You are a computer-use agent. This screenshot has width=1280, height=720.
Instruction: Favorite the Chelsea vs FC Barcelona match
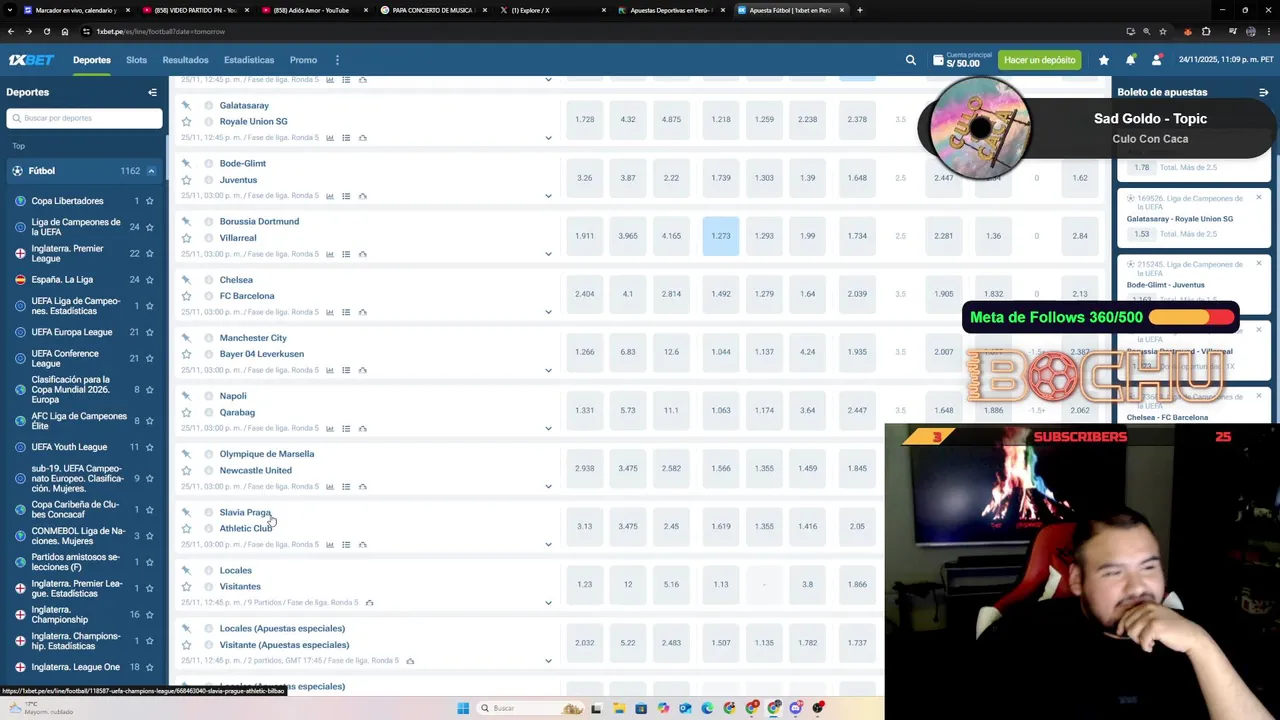point(186,296)
